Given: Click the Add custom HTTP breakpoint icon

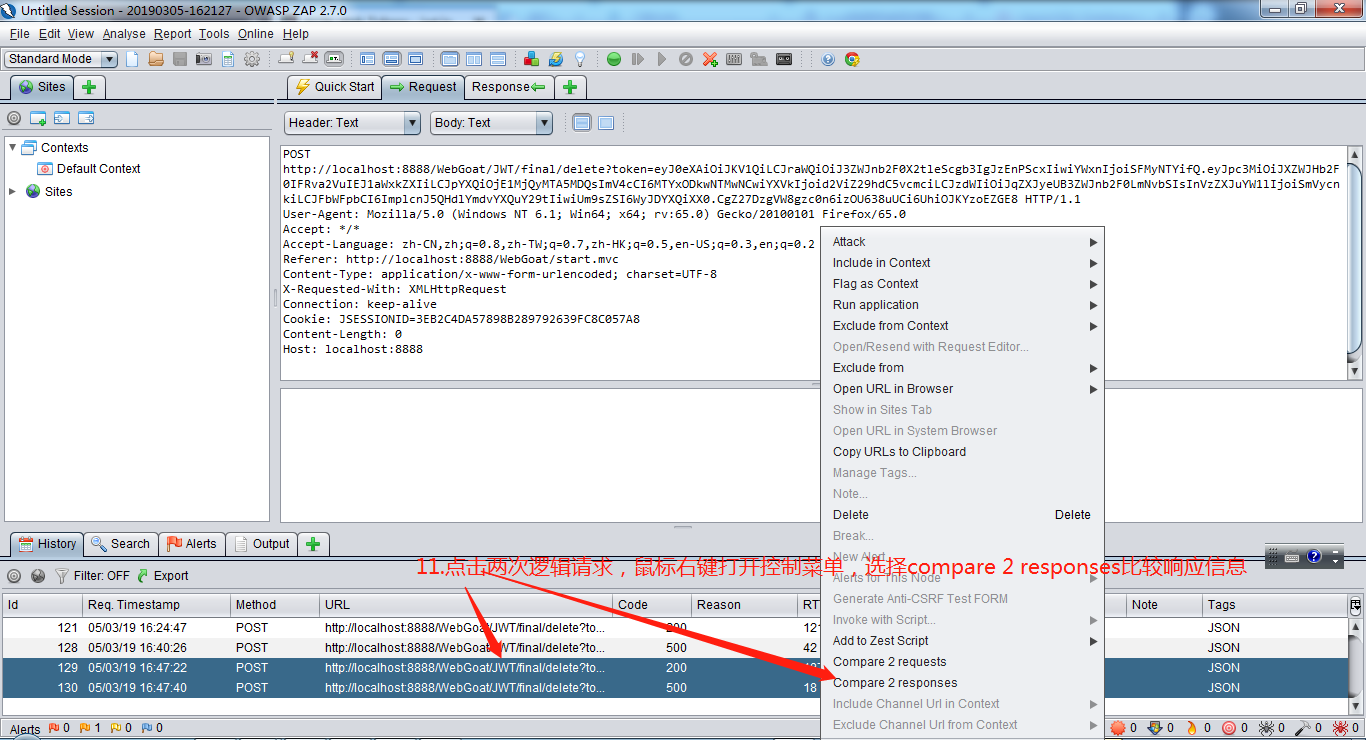Looking at the screenshot, I should tap(710, 59).
